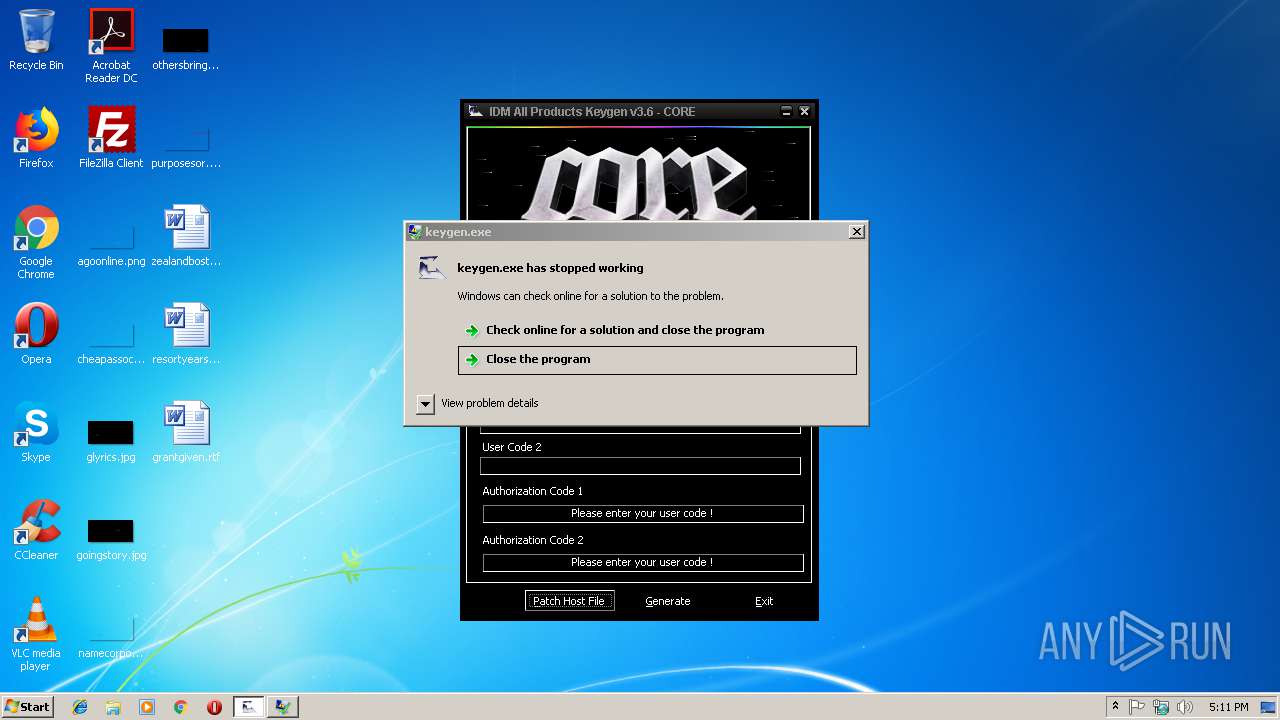Launch Windows Media Player from taskbar
Image resolution: width=1280 pixels, height=720 pixels.
pyautogui.click(x=147, y=707)
